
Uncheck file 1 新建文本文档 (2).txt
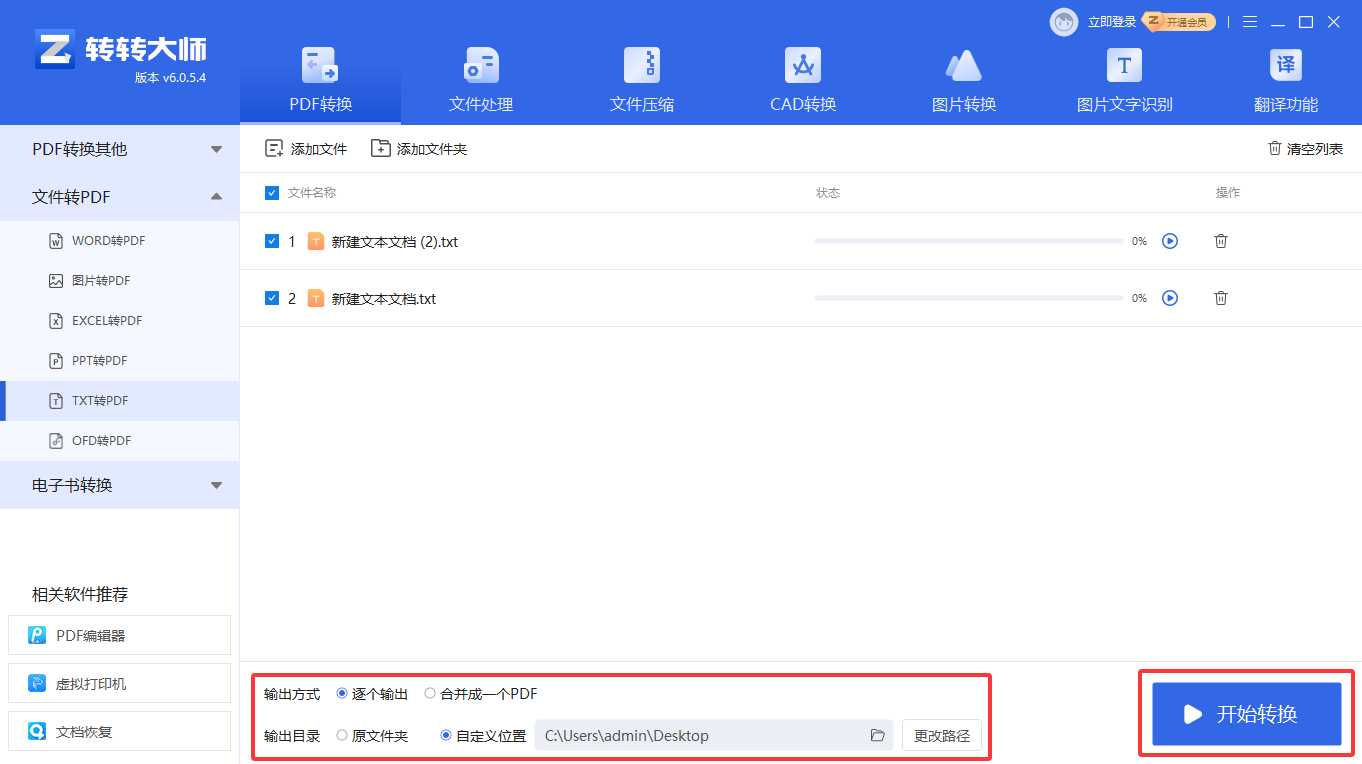point(272,241)
